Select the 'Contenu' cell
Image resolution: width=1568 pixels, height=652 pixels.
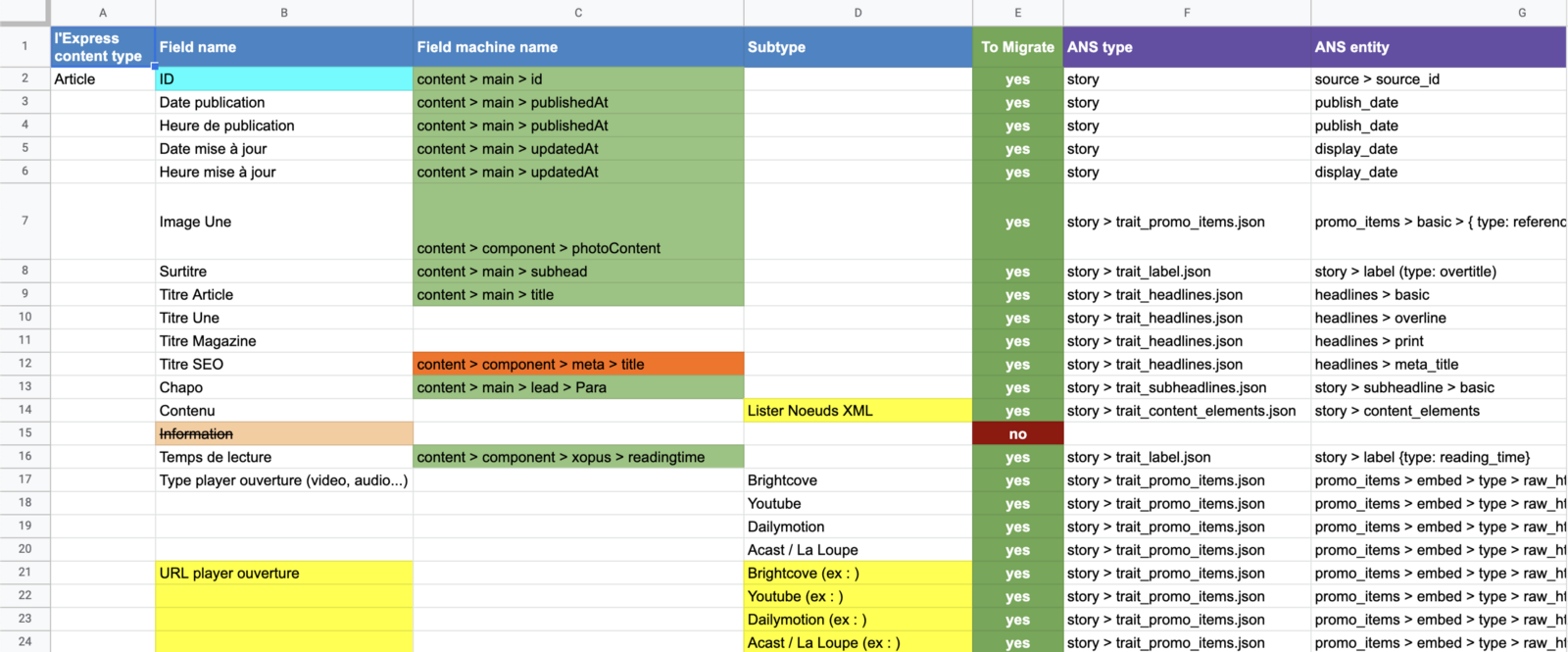tap(284, 411)
